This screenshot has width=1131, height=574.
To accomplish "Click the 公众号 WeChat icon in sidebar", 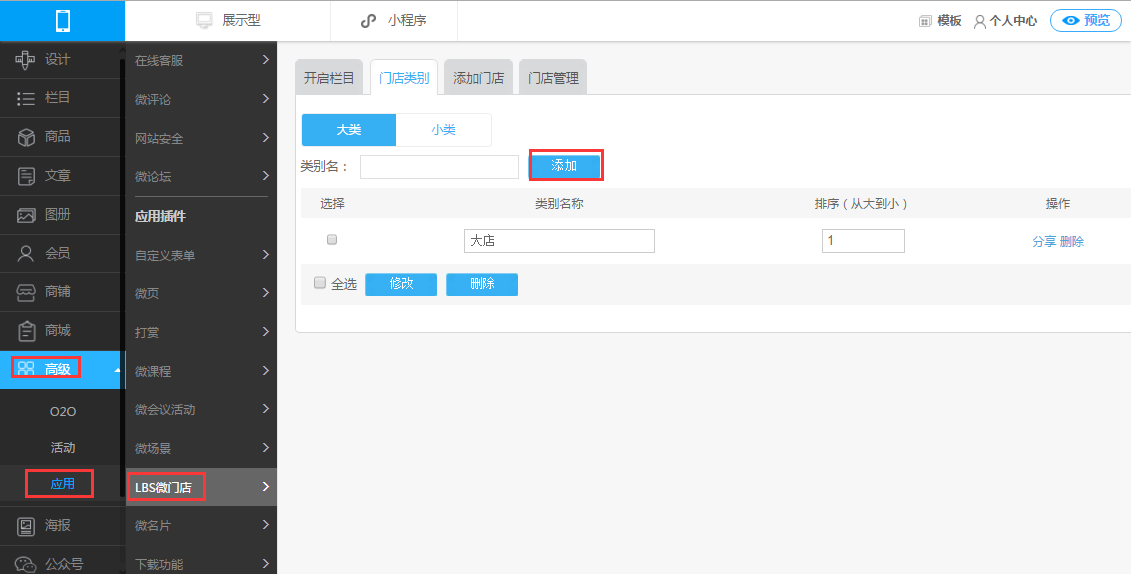I will 26,564.
